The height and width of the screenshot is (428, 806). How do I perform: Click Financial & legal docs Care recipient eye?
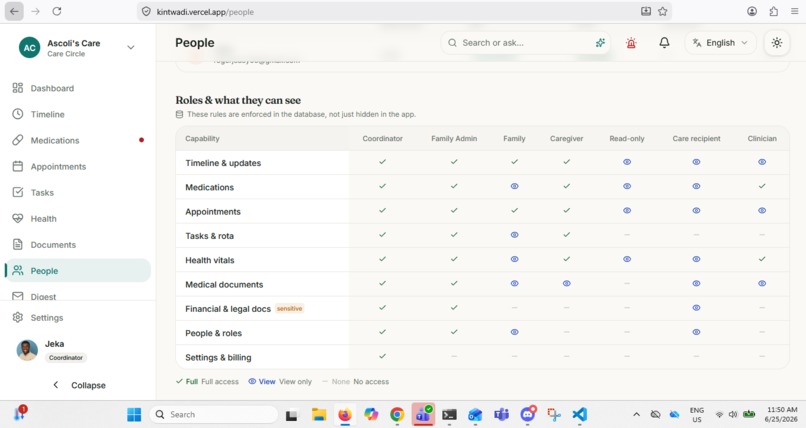[x=696, y=308]
